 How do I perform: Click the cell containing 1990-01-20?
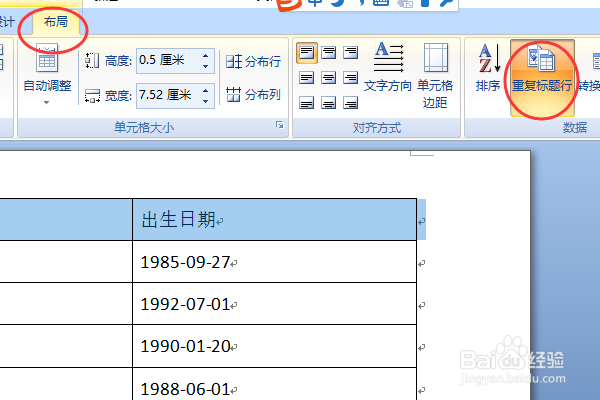point(274,346)
